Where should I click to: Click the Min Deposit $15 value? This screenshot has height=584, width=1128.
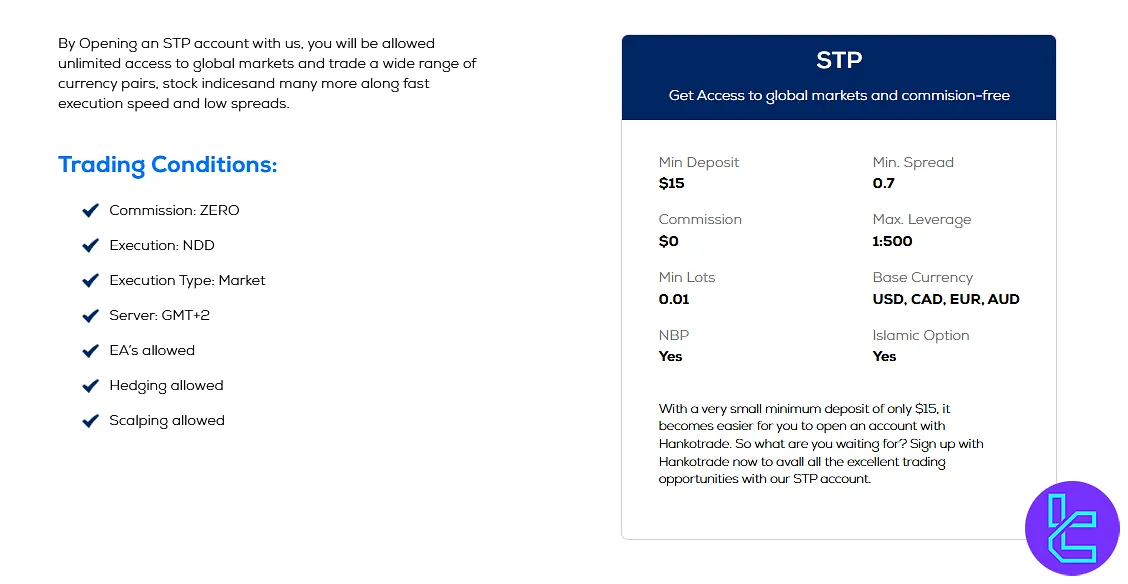671,183
